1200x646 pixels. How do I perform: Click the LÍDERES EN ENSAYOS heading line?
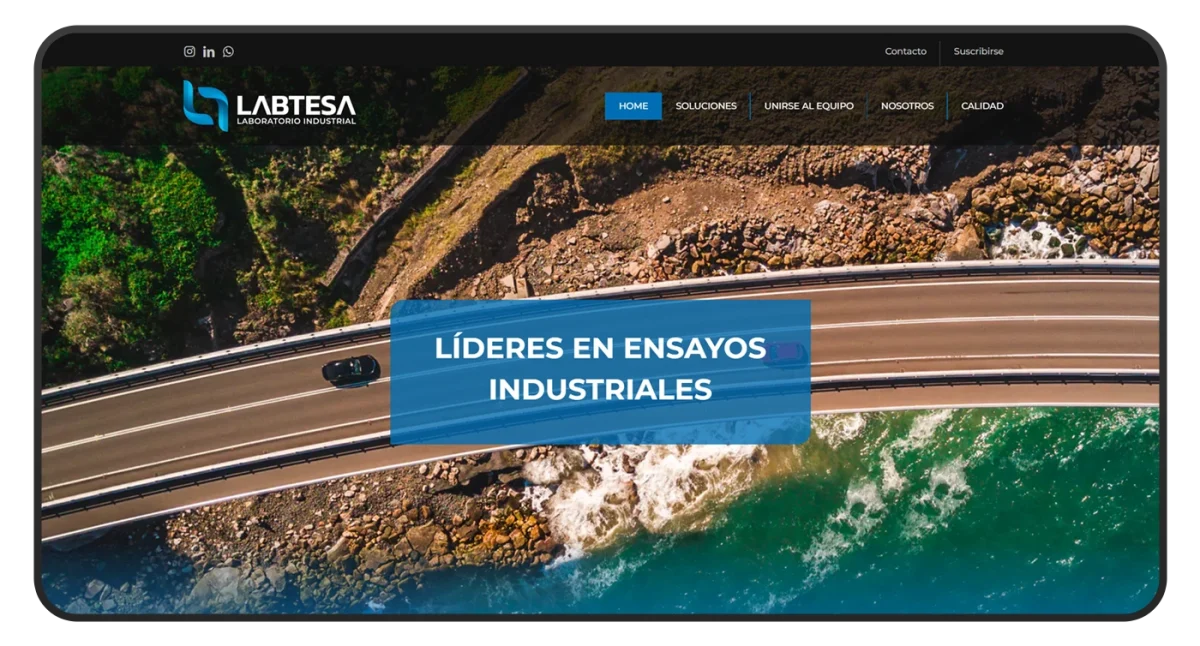coord(600,349)
